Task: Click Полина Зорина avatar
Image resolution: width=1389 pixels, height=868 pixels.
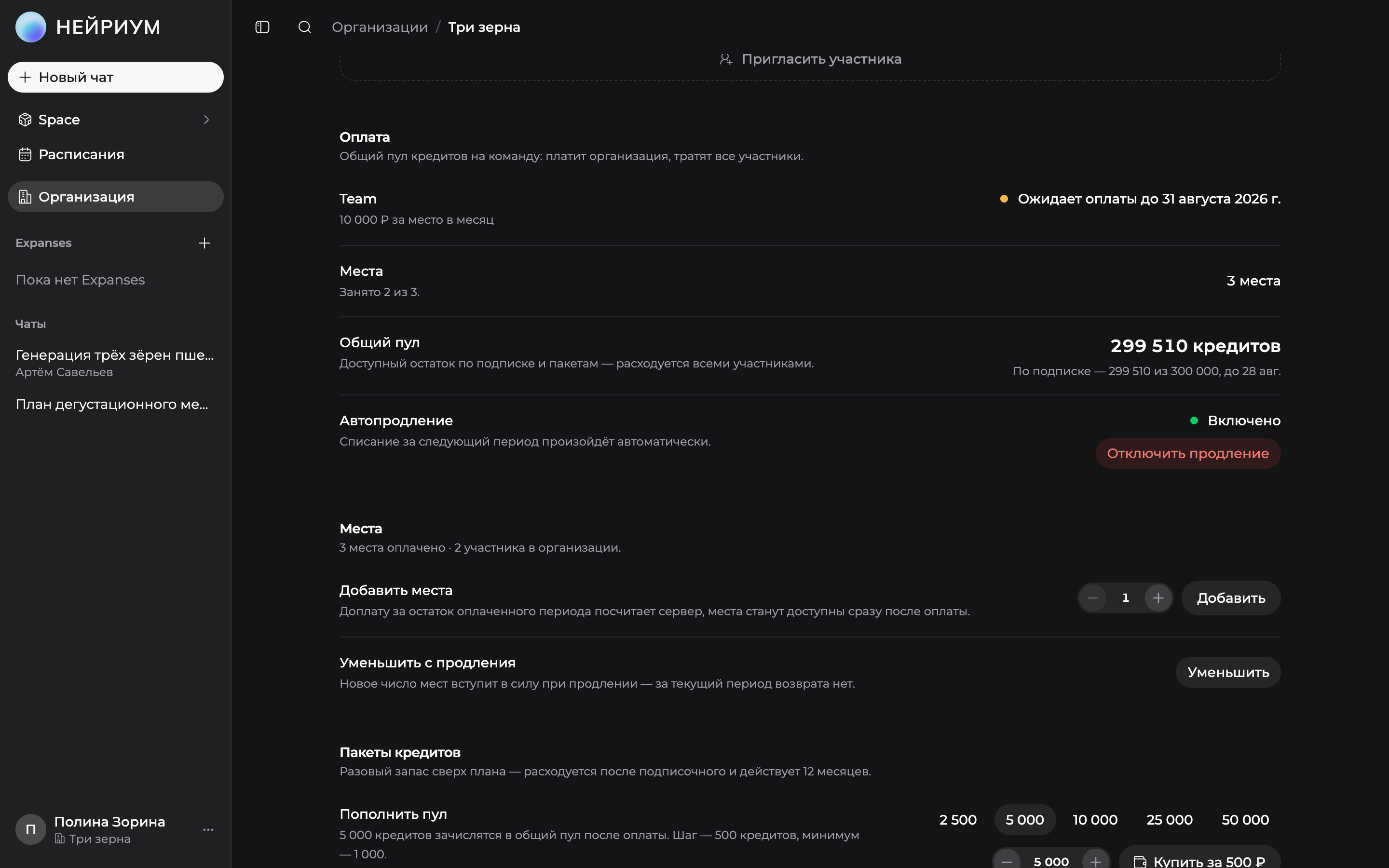Action: [30, 829]
